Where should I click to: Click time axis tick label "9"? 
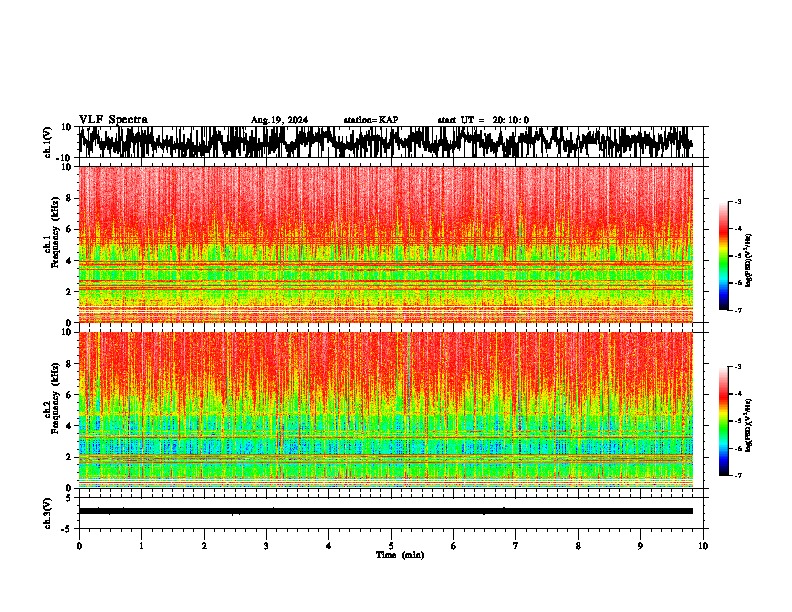[x=640, y=546]
